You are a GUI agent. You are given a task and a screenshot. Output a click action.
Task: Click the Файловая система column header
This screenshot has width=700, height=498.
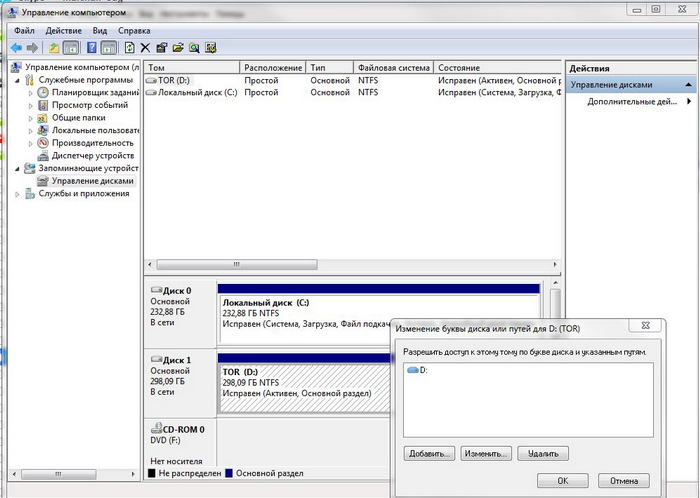click(x=393, y=68)
